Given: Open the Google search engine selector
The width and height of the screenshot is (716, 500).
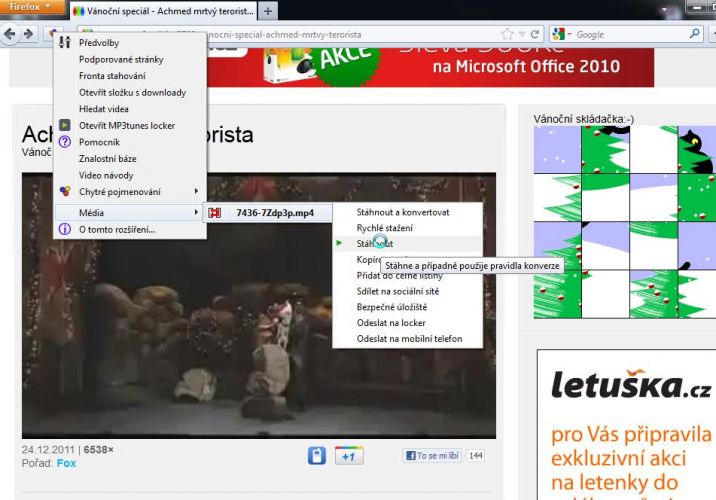Looking at the screenshot, I should [x=562, y=34].
